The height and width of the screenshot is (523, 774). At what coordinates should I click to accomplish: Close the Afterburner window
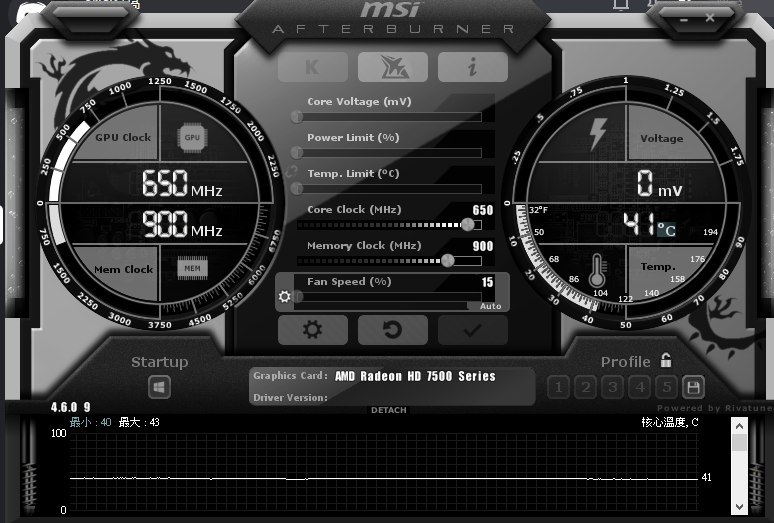(710, 18)
